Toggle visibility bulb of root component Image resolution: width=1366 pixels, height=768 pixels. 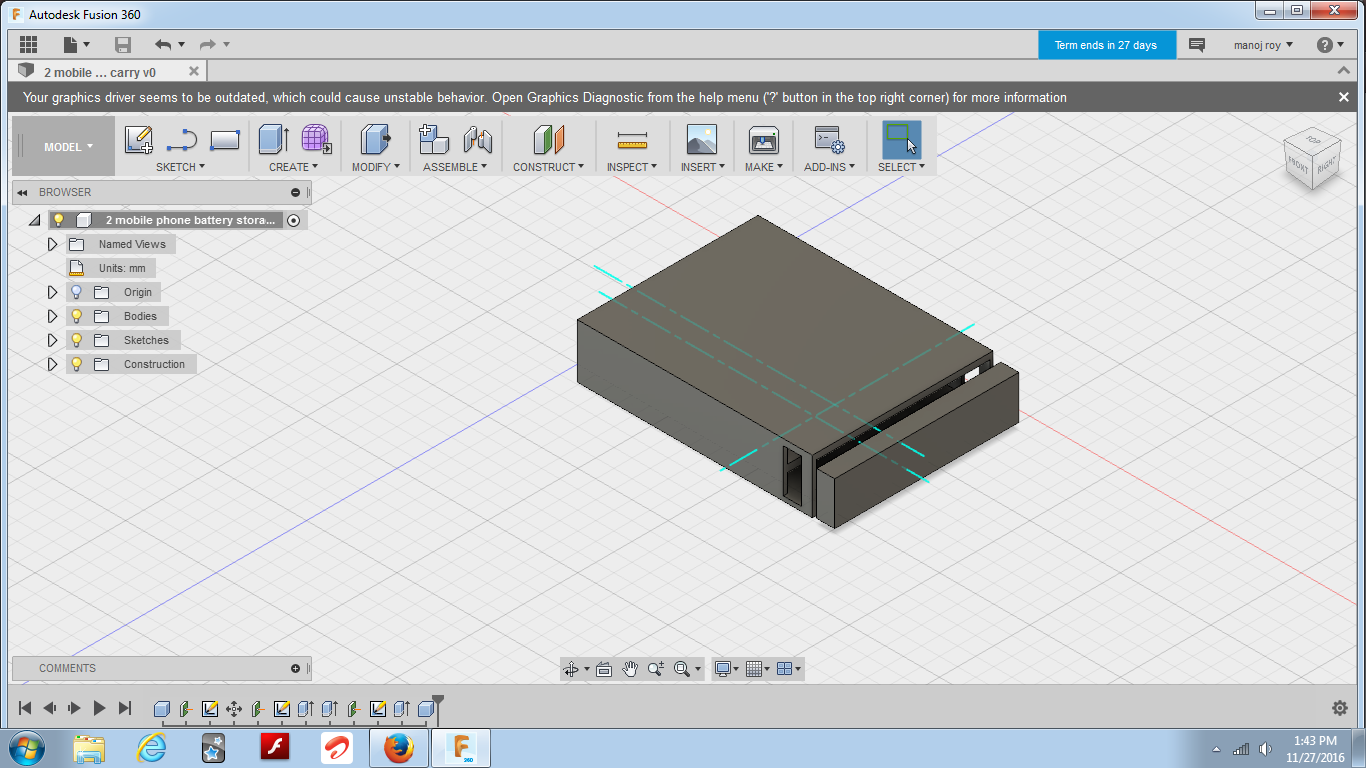[58, 220]
